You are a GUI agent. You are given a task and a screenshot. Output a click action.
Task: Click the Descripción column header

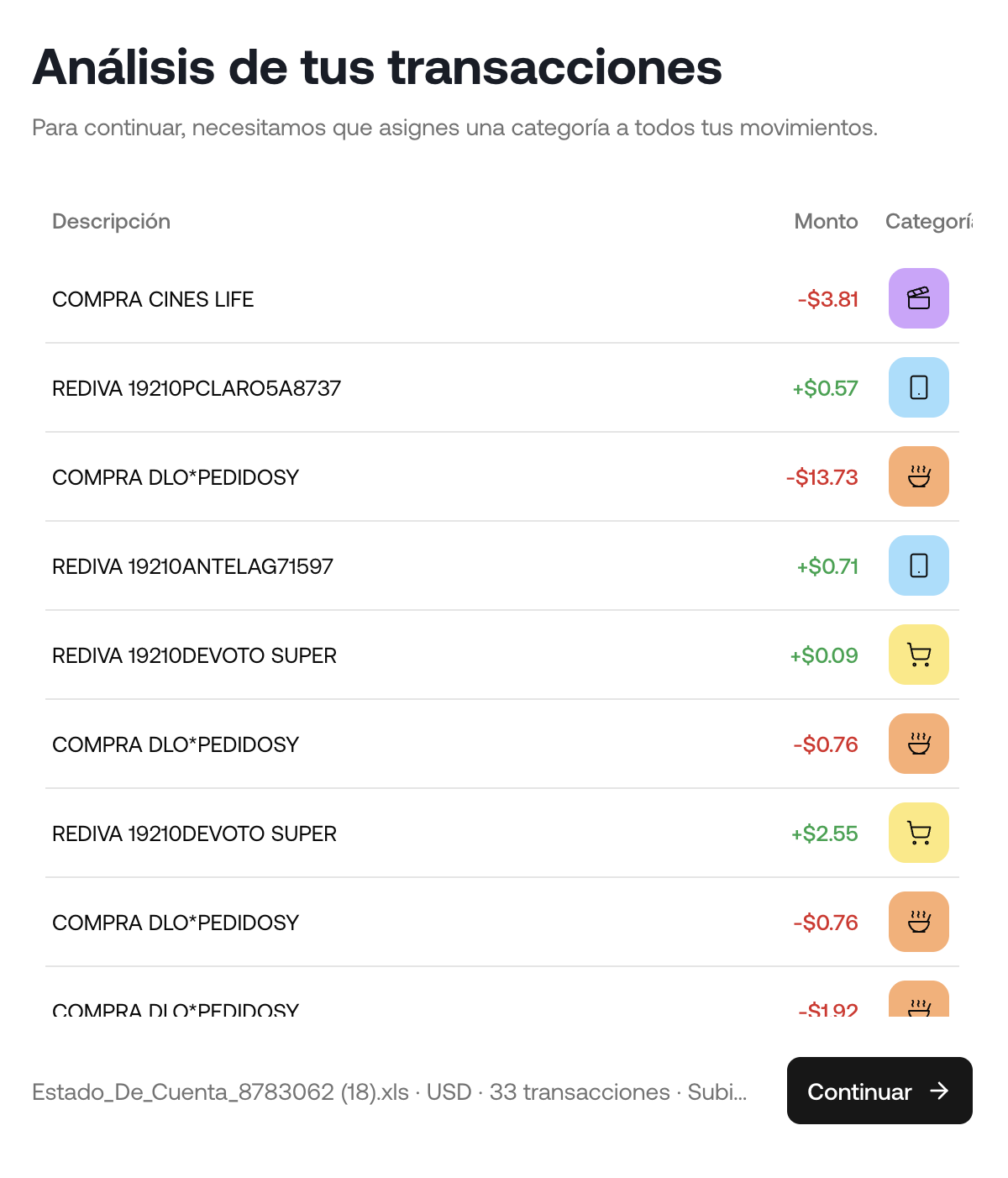(x=111, y=221)
